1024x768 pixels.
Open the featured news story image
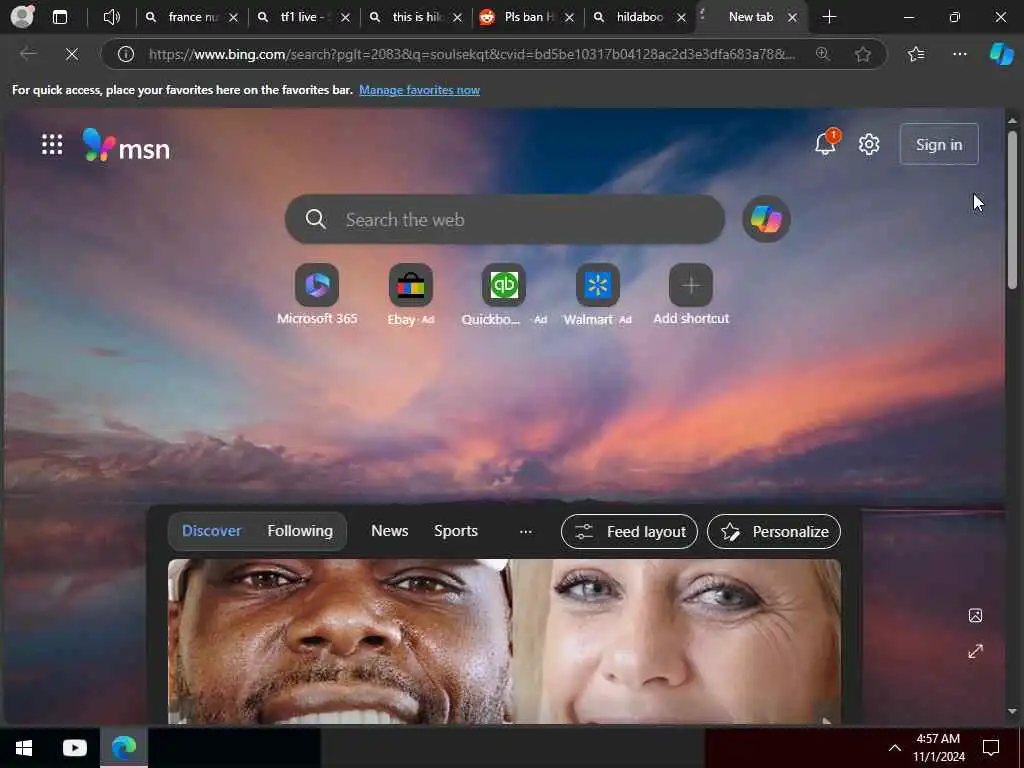click(504, 641)
